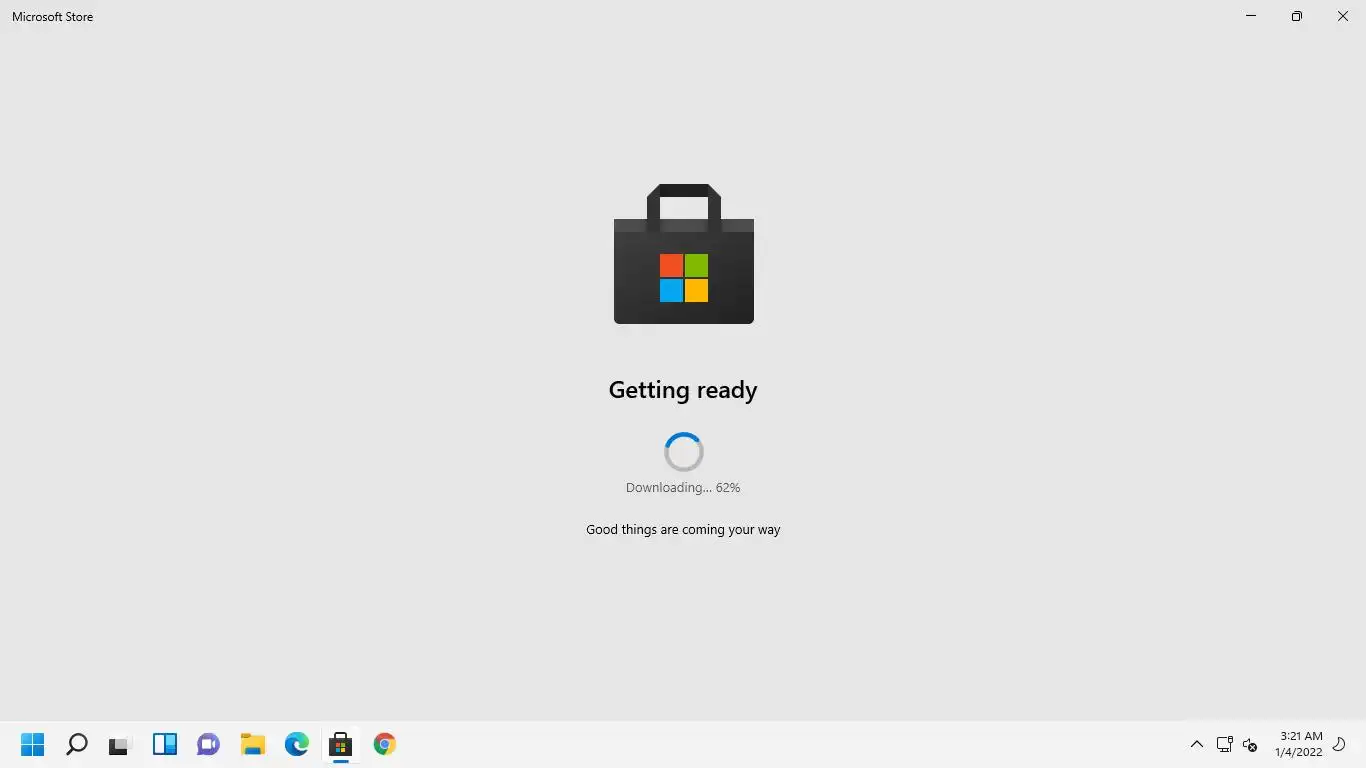
Task: Open clock showing 3:21 AM
Action: click(x=1299, y=744)
